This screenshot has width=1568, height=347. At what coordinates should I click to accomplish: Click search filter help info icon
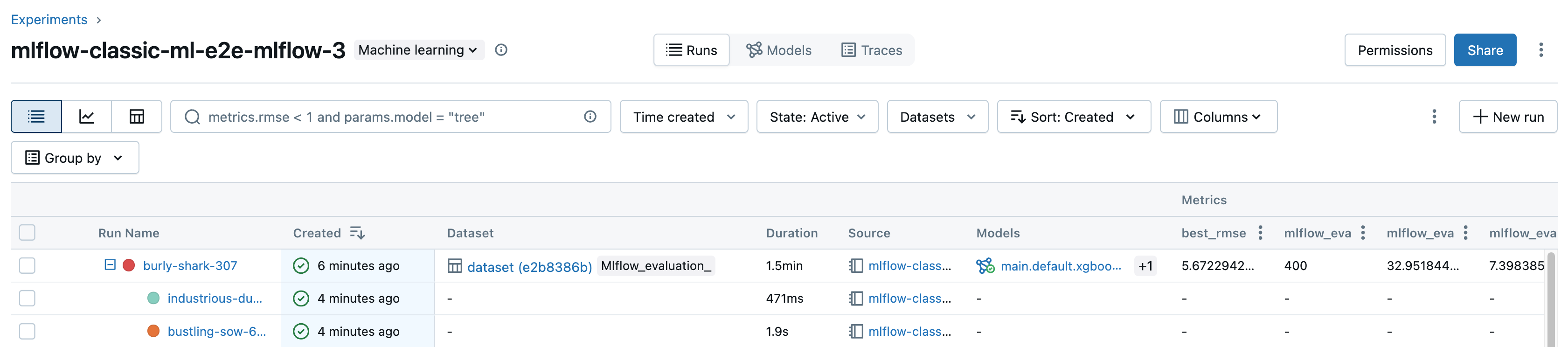[x=590, y=116]
